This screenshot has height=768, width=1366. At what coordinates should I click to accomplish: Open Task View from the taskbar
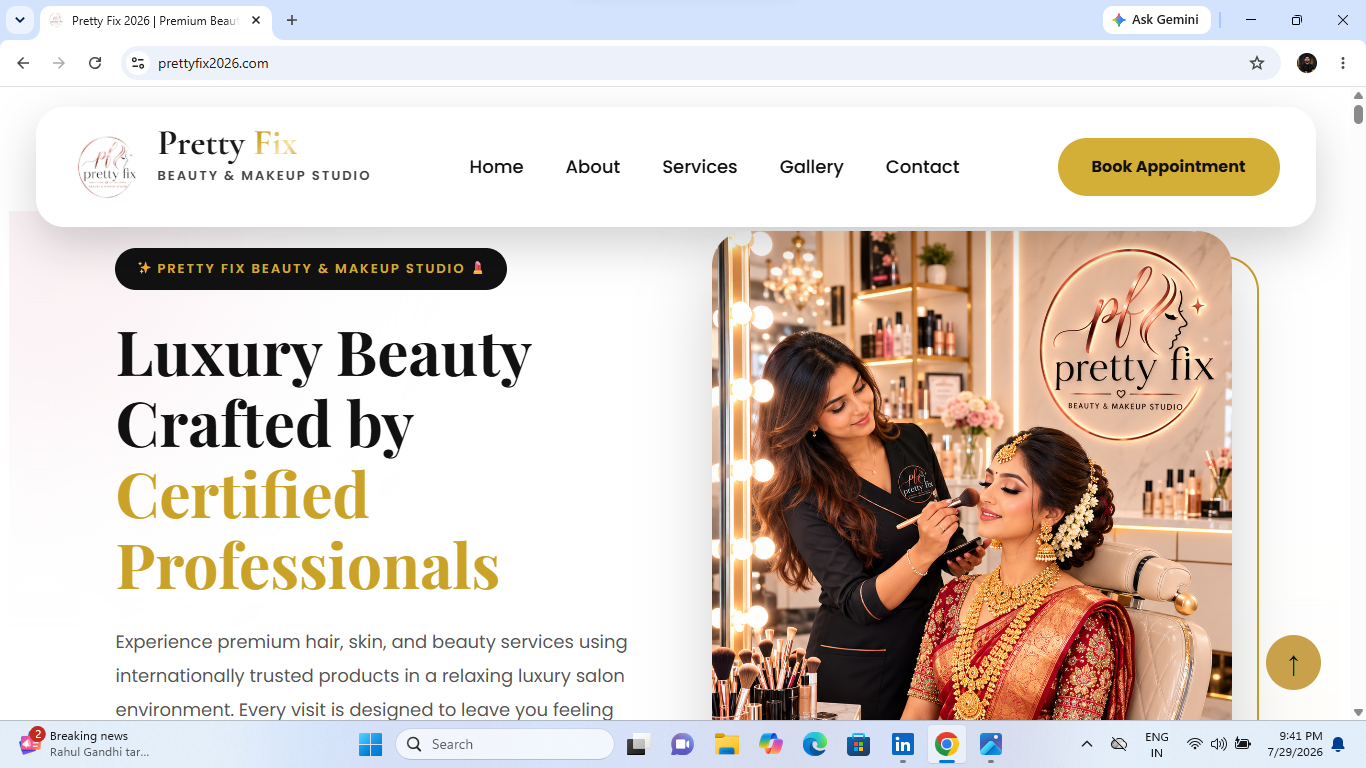(637, 744)
